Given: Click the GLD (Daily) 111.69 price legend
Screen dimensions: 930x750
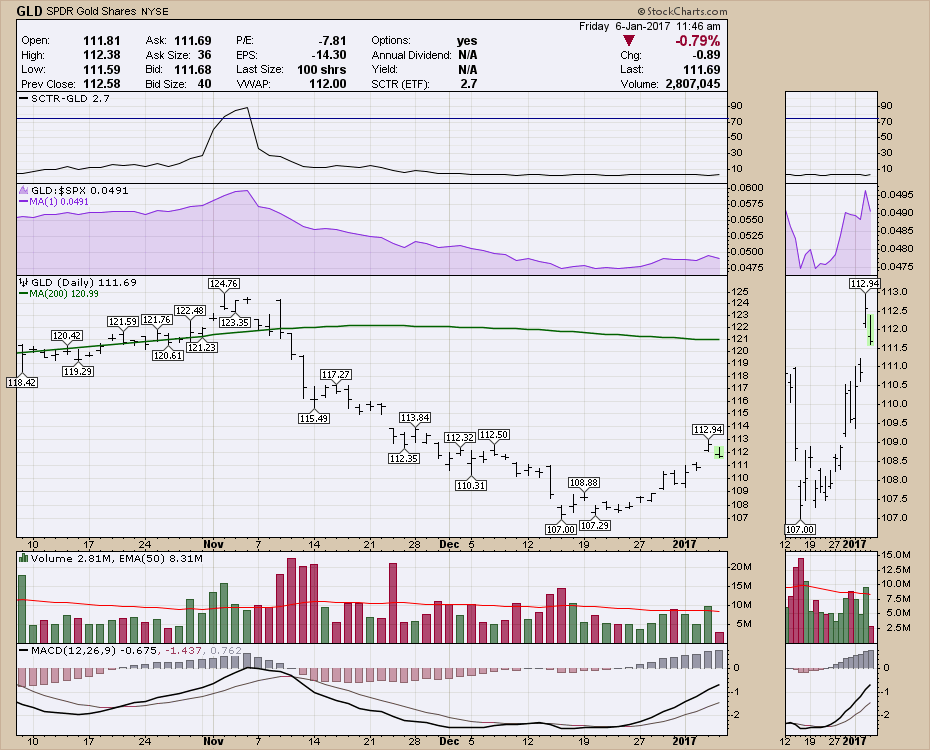Looking at the screenshot, I should tap(78, 282).
